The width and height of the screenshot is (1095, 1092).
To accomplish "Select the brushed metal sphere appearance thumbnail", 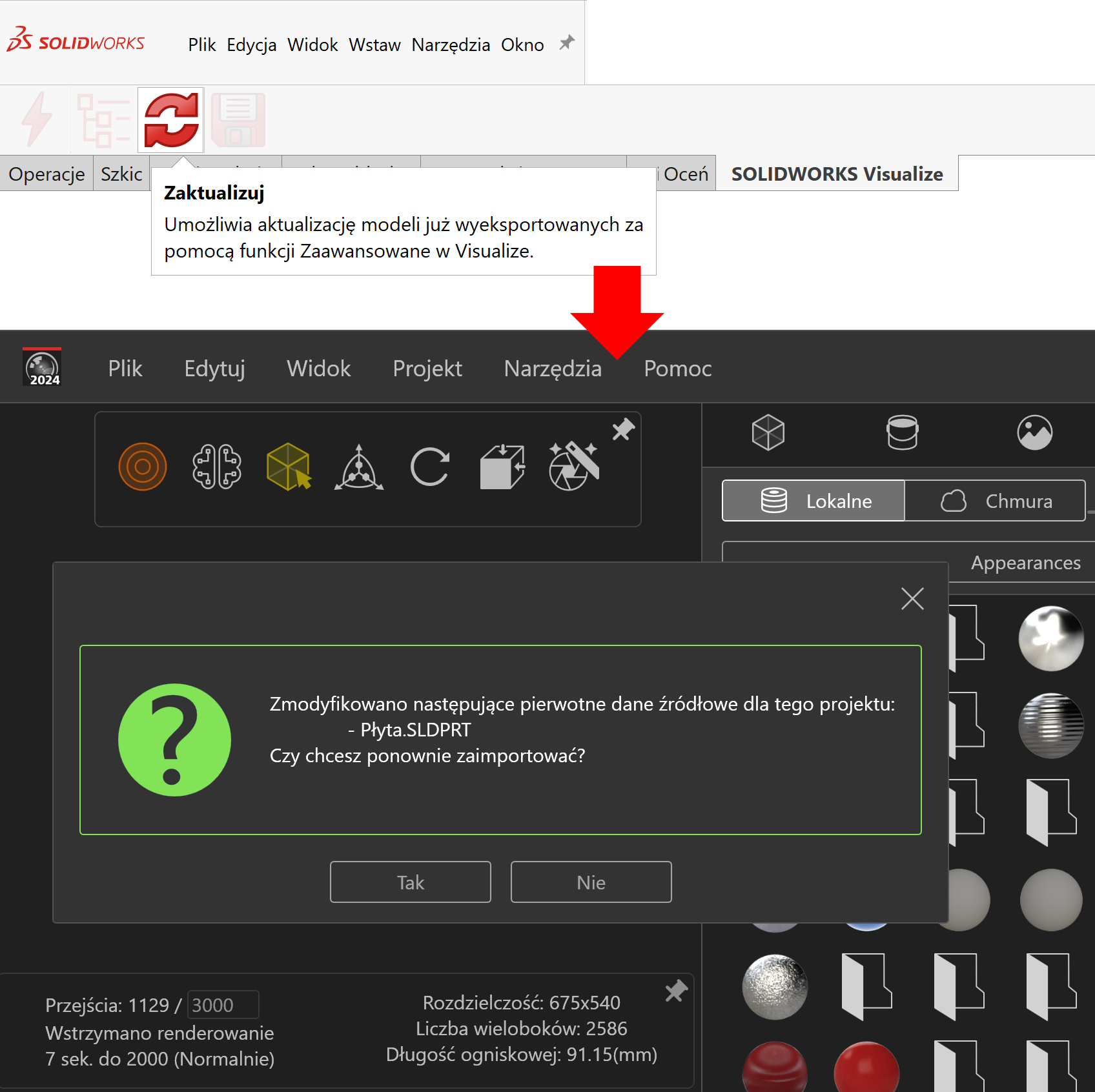I will [x=1051, y=725].
